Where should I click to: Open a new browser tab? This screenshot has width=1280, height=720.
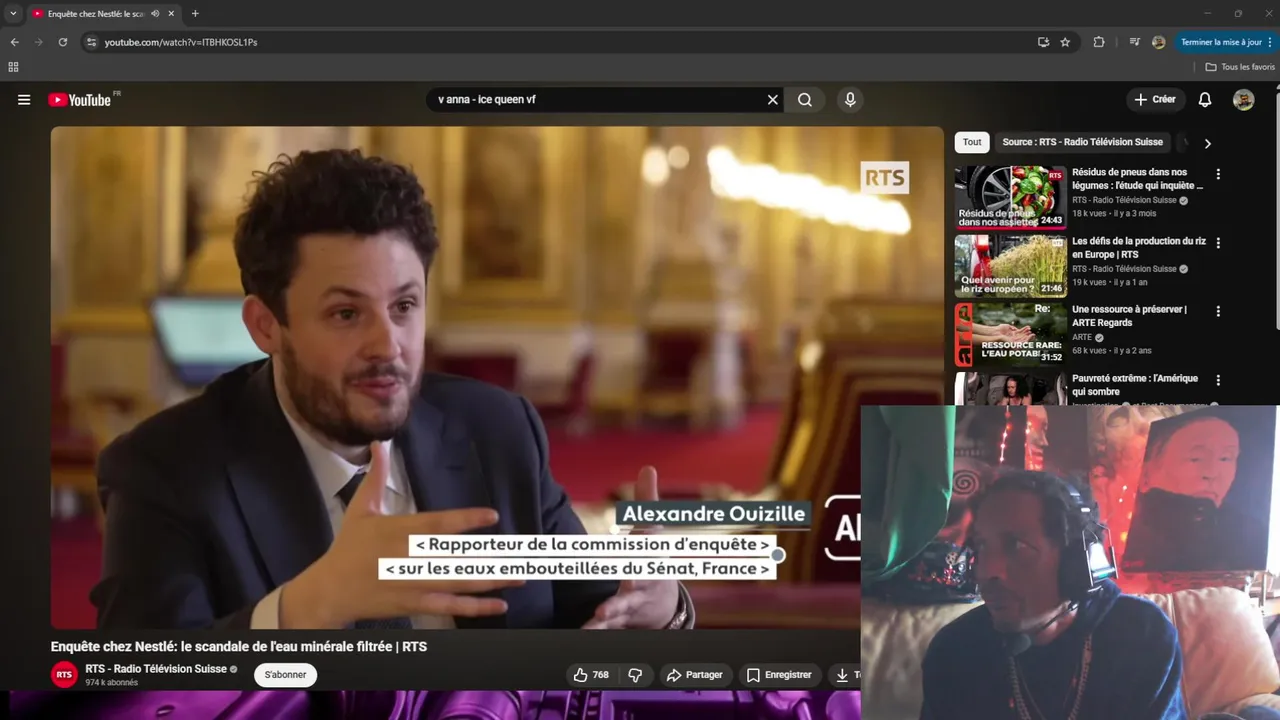click(195, 14)
